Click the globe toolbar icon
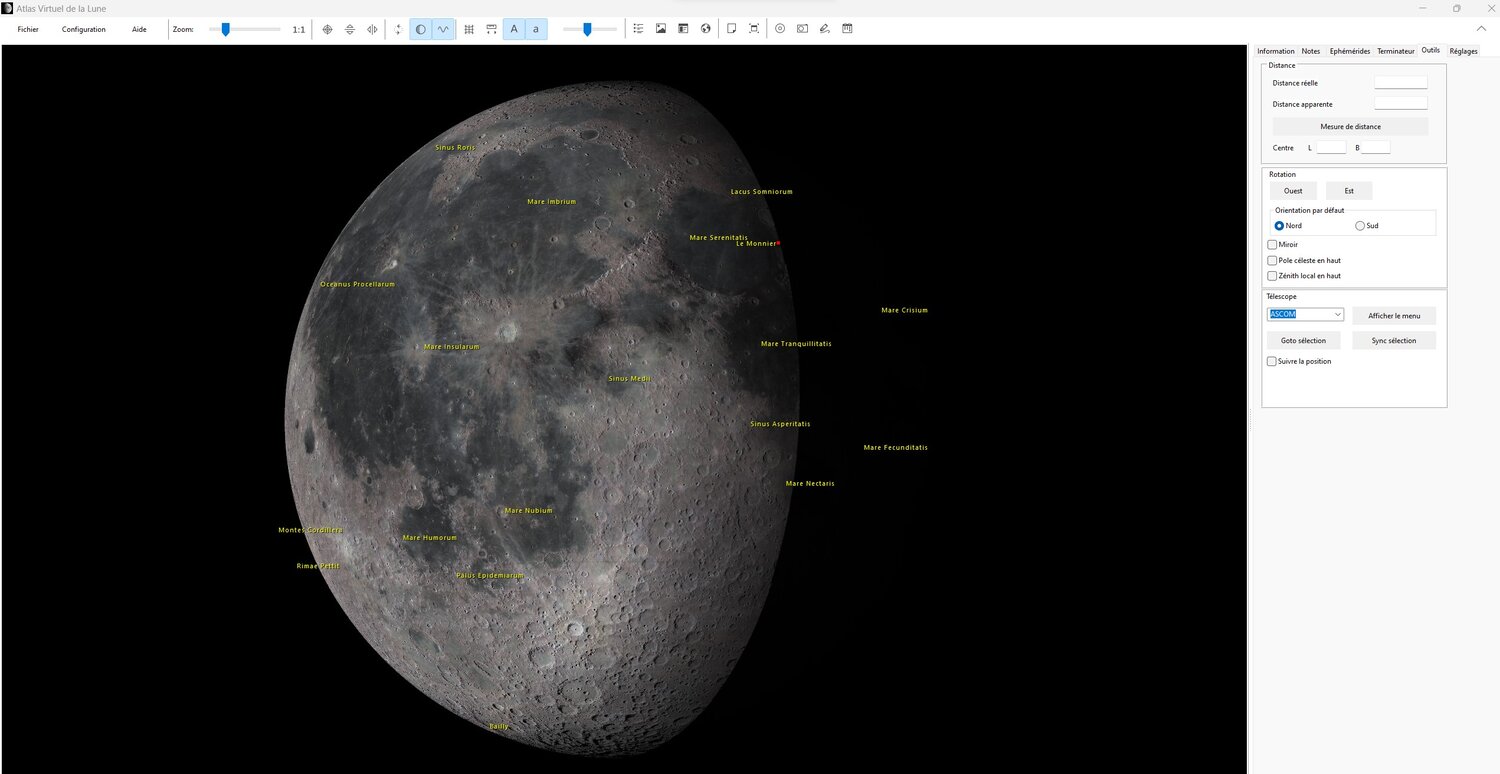Screen dimensions: 1500x774 pos(706,29)
